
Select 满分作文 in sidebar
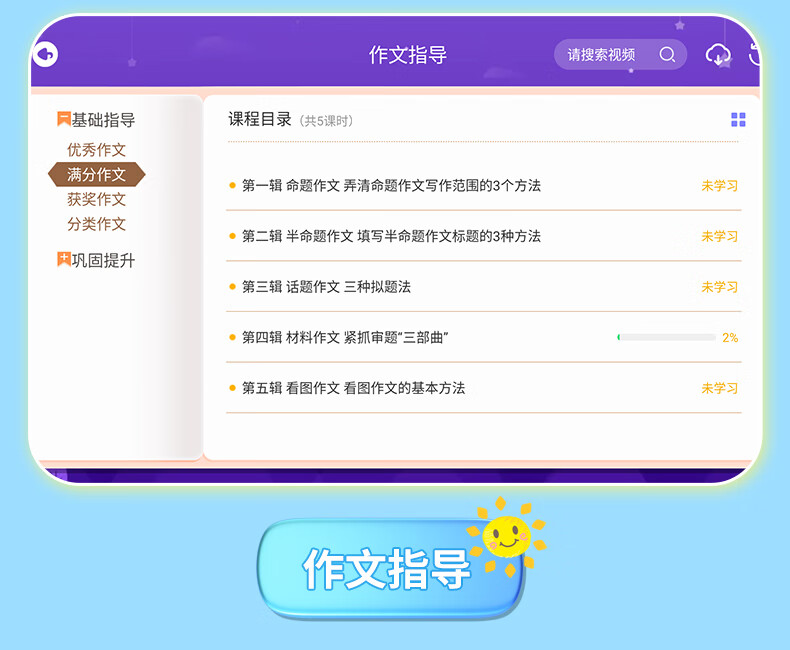pos(96,174)
